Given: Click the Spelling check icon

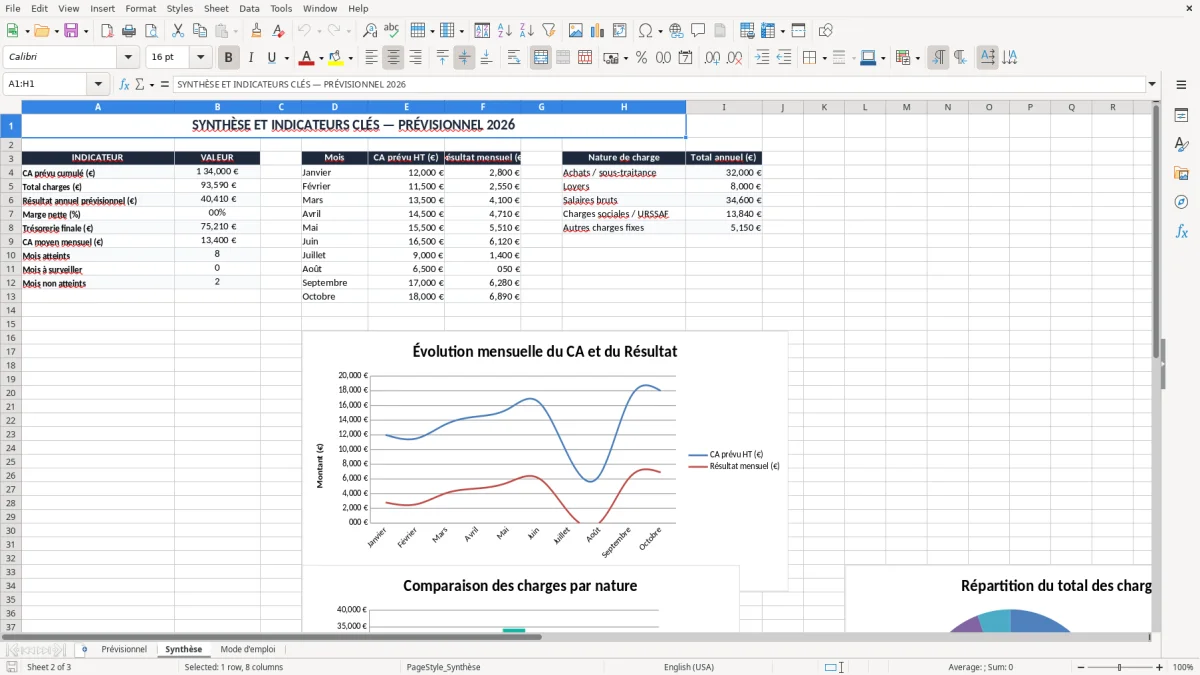Looking at the screenshot, I should click(x=392, y=31).
